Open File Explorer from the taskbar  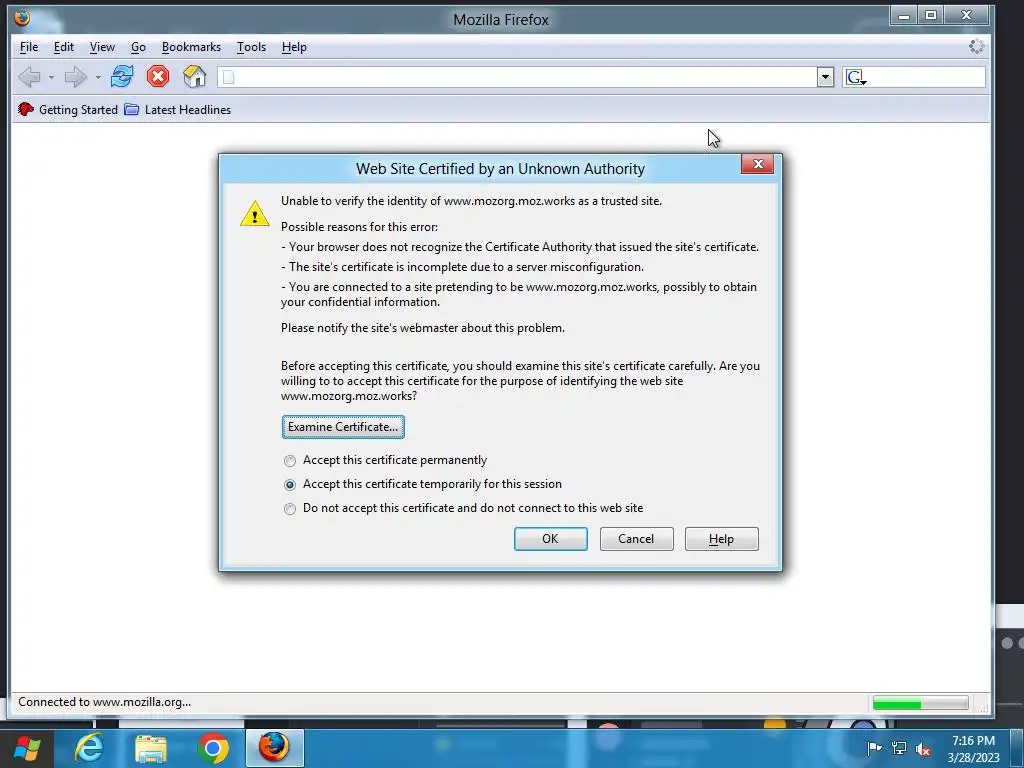point(151,748)
